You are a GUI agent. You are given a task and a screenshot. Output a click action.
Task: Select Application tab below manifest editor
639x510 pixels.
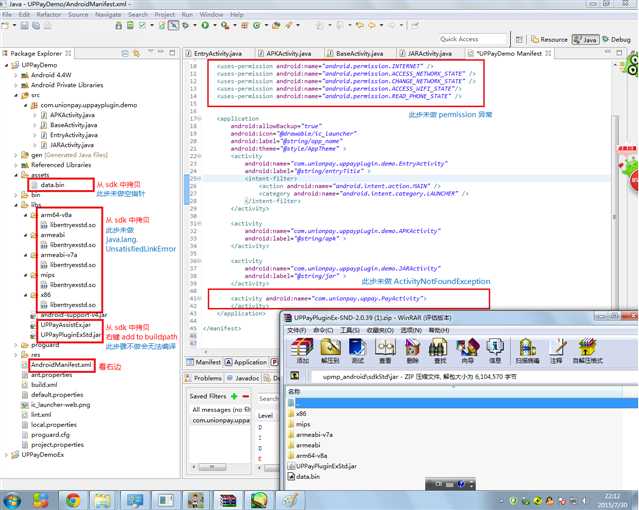pyautogui.click(x=246, y=362)
